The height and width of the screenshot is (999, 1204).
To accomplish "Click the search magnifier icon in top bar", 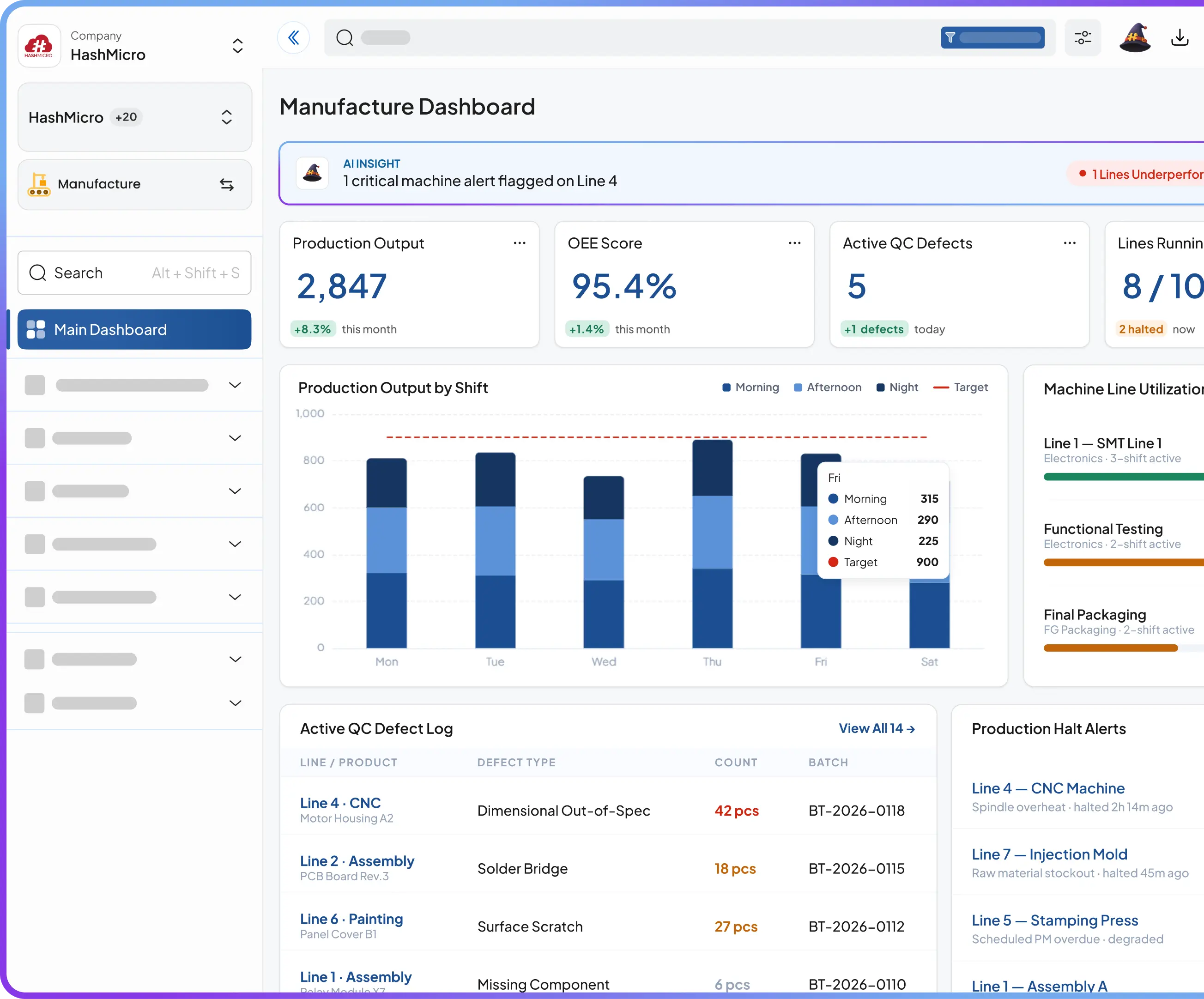I will click(345, 38).
